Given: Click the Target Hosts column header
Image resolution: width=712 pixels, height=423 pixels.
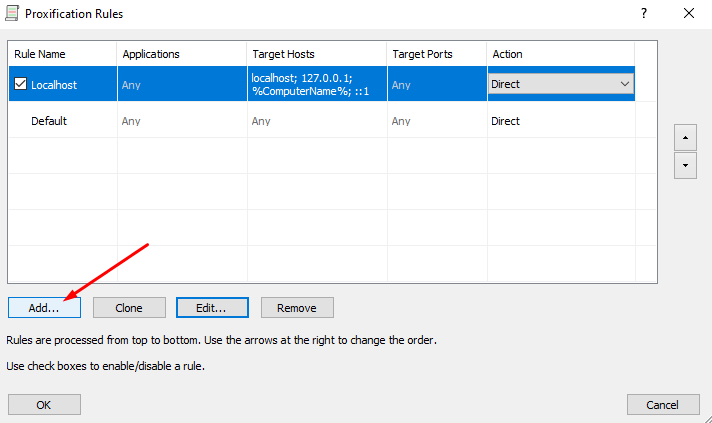Looking at the screenshot, I should click(x=317, y=54).
